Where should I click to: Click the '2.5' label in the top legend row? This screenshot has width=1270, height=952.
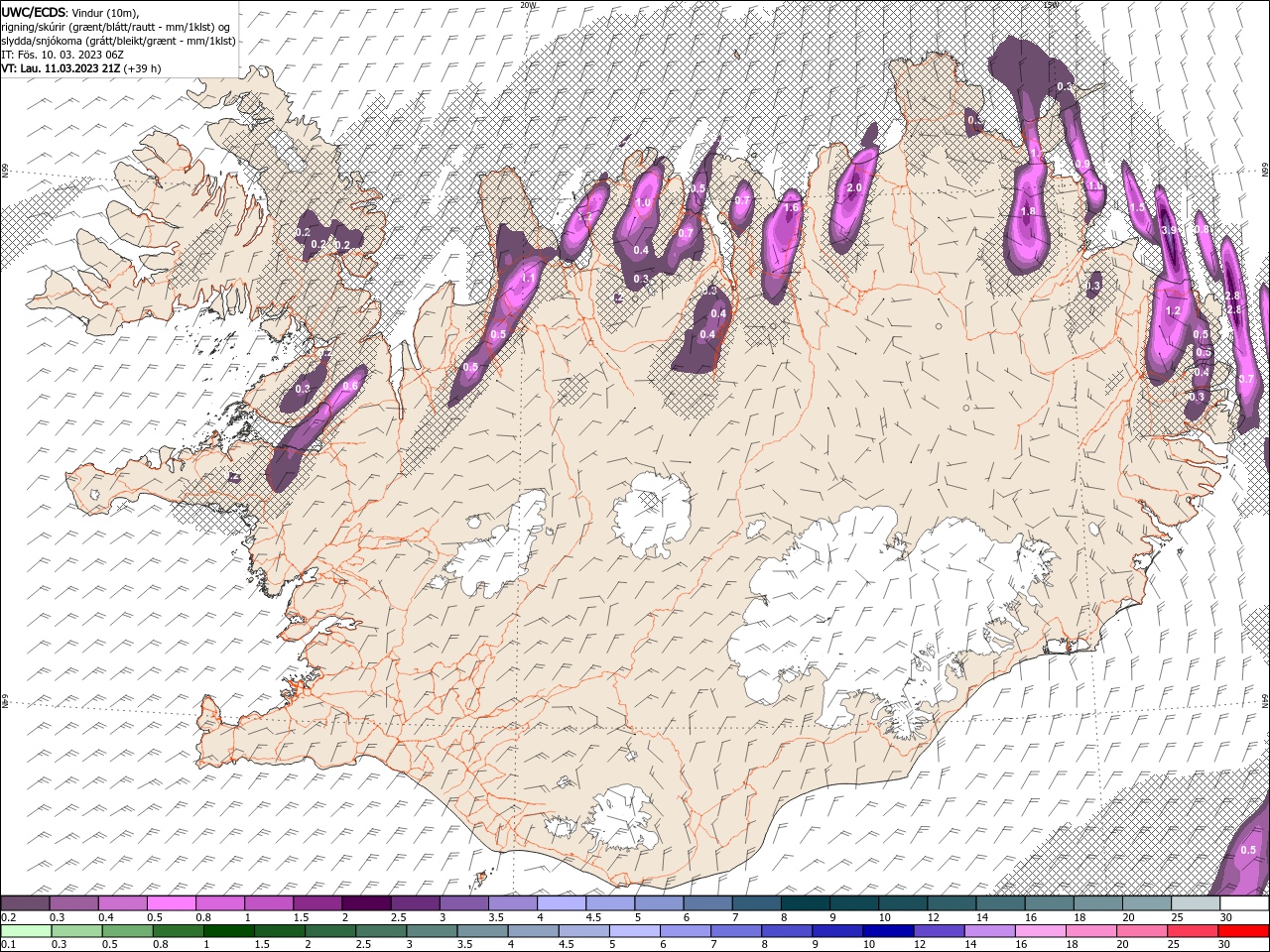pyautogui.click(x=399, y=917)
